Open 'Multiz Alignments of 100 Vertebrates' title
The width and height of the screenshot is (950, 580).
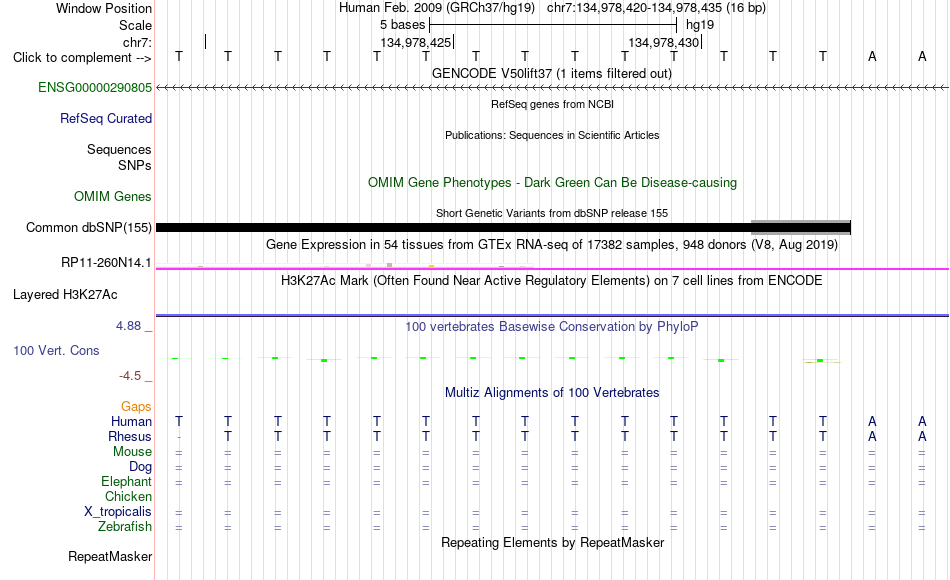(552, 393)
